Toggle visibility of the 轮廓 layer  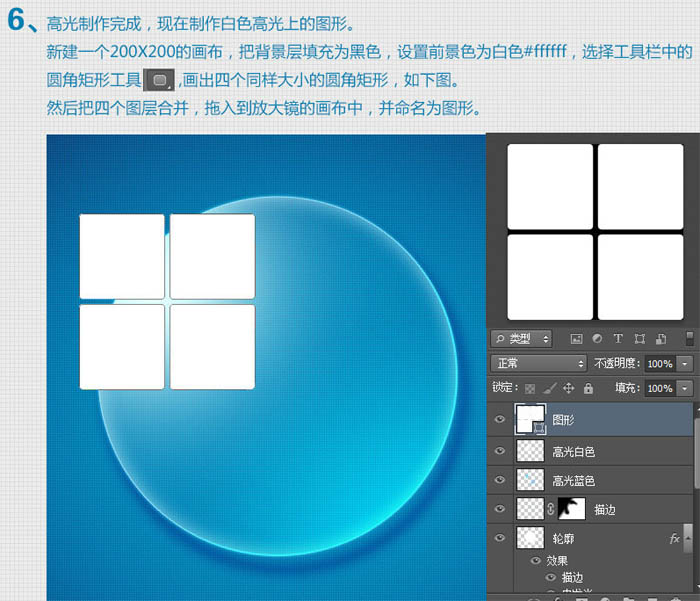pyautogui.click(x=500, y=538)
